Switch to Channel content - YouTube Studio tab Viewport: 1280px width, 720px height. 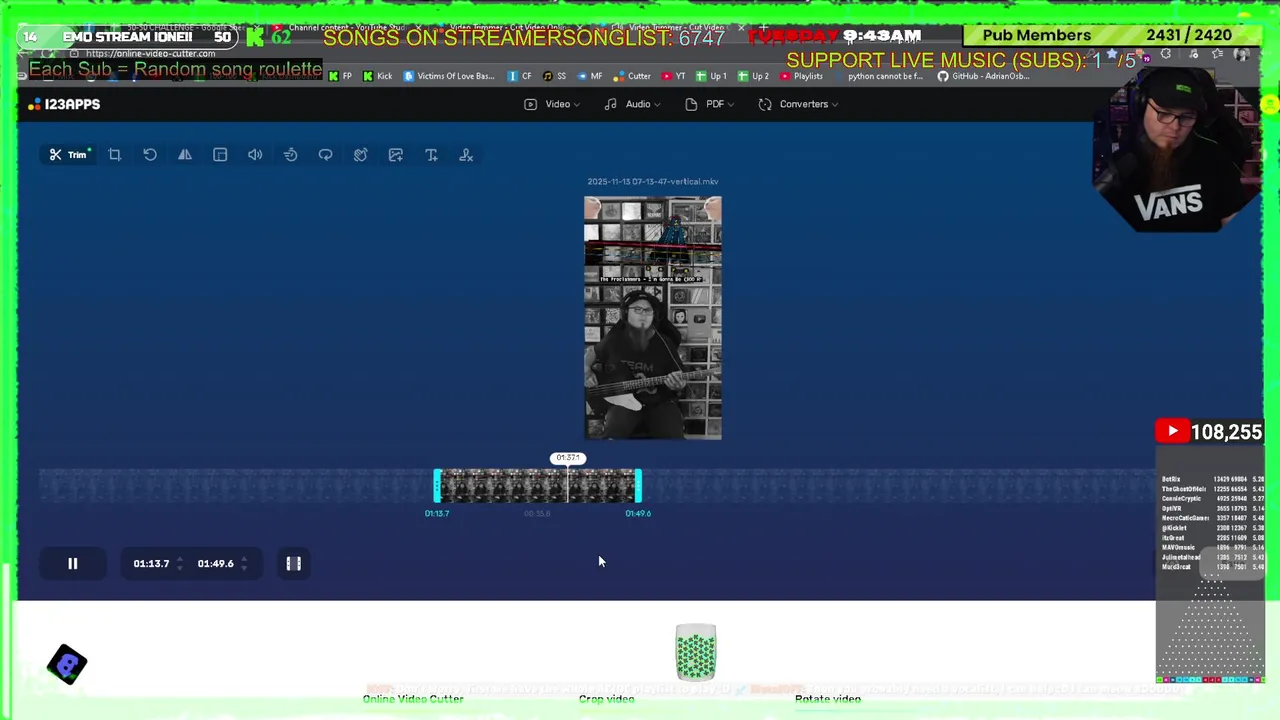pos(340,27)
